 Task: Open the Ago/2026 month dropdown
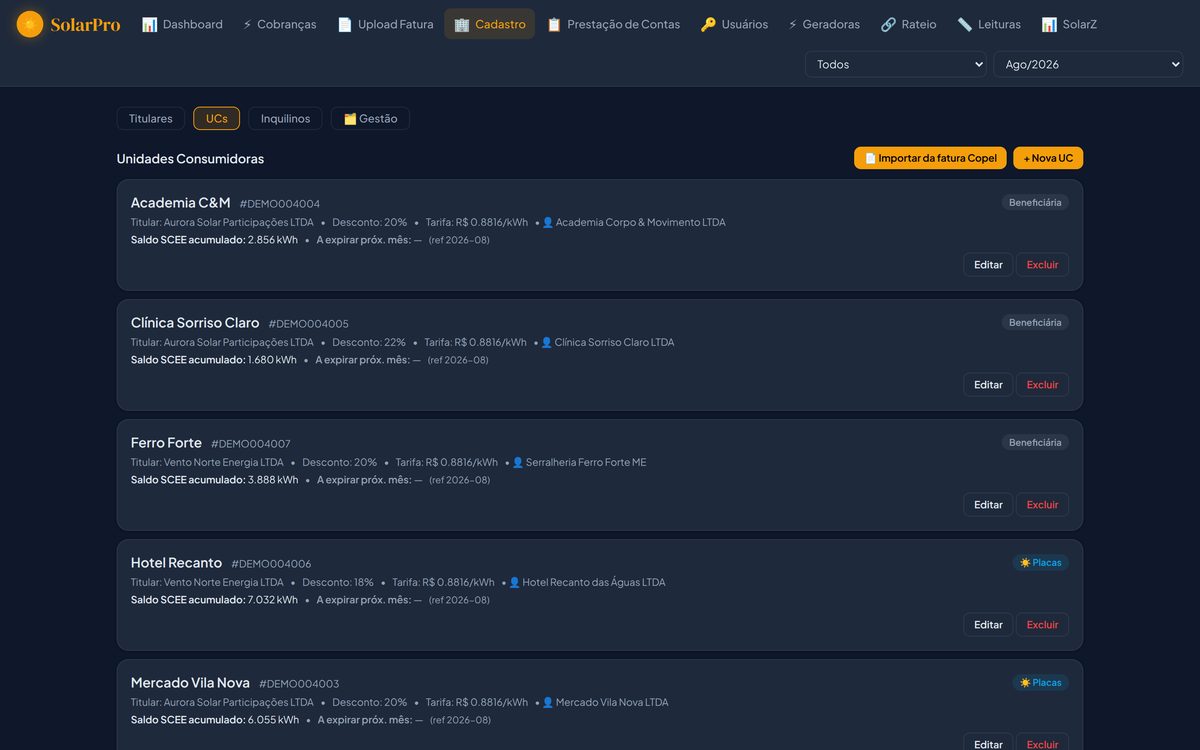(x=1088, y=64)
